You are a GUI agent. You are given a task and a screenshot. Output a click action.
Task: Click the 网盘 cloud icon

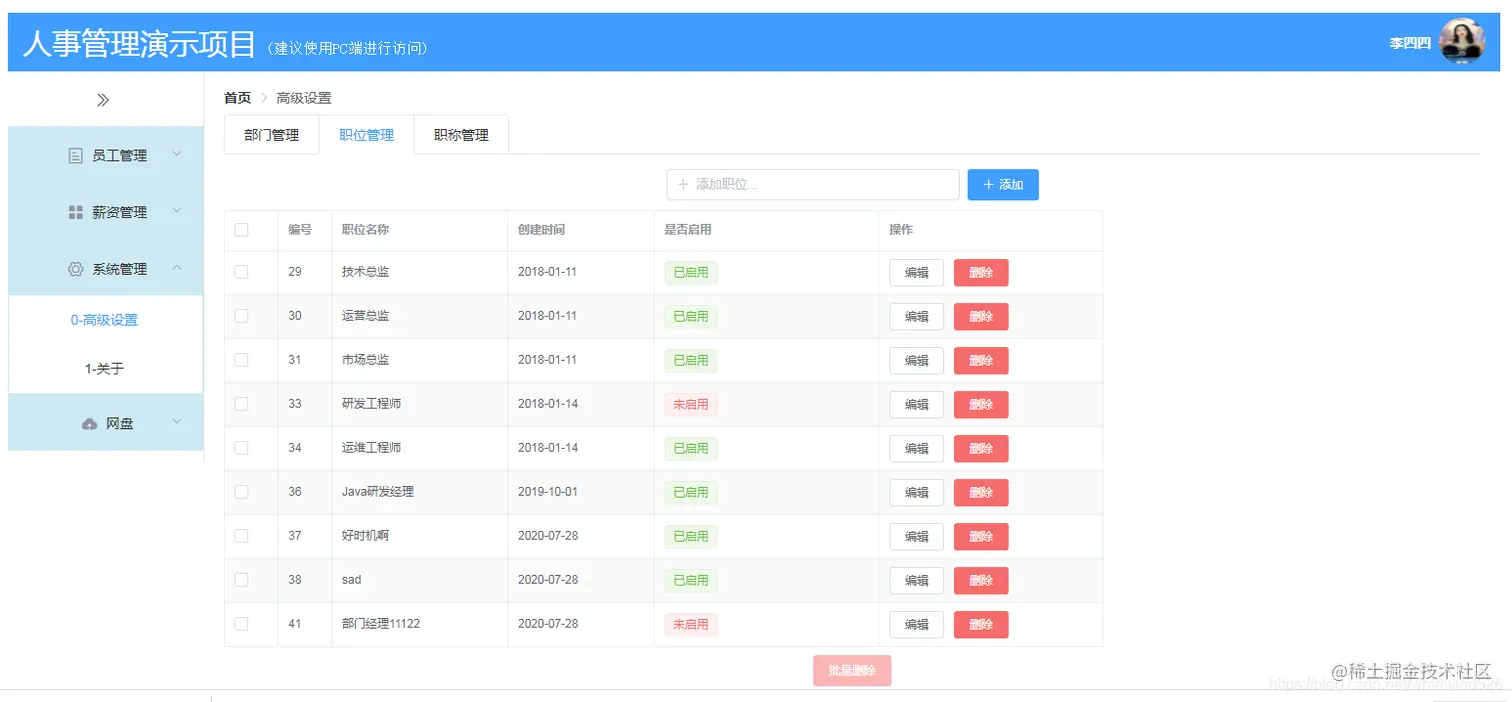(89, 424)
